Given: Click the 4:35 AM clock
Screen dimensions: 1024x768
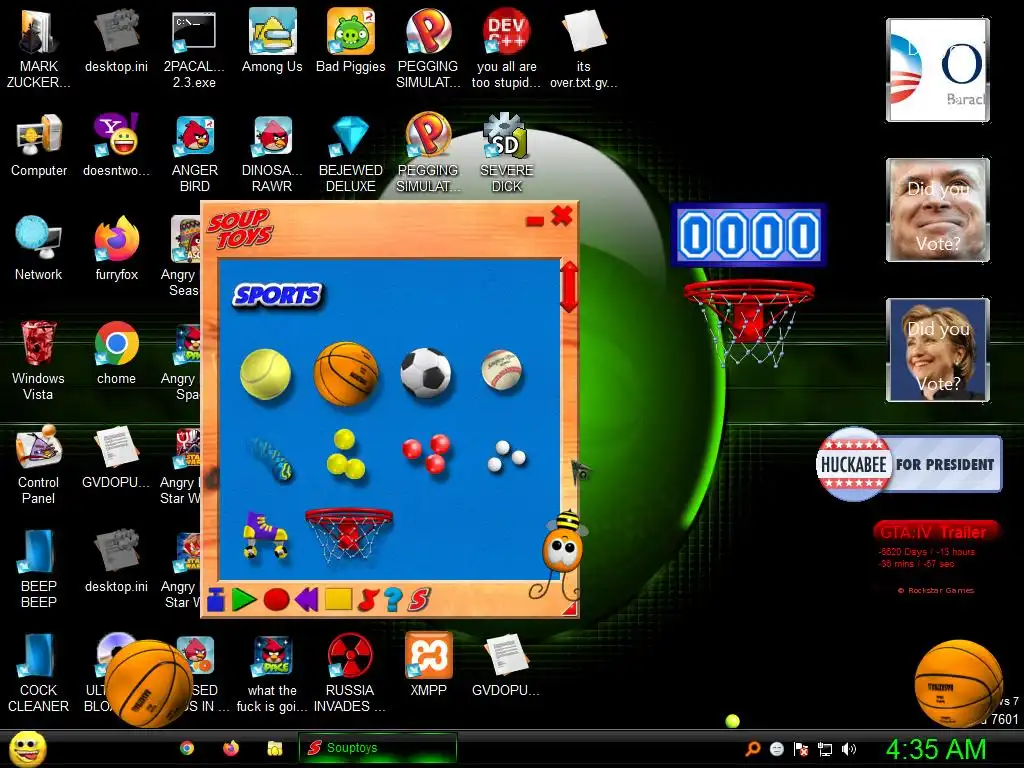Looking at the screenshot, I should (x=935, y=749).
